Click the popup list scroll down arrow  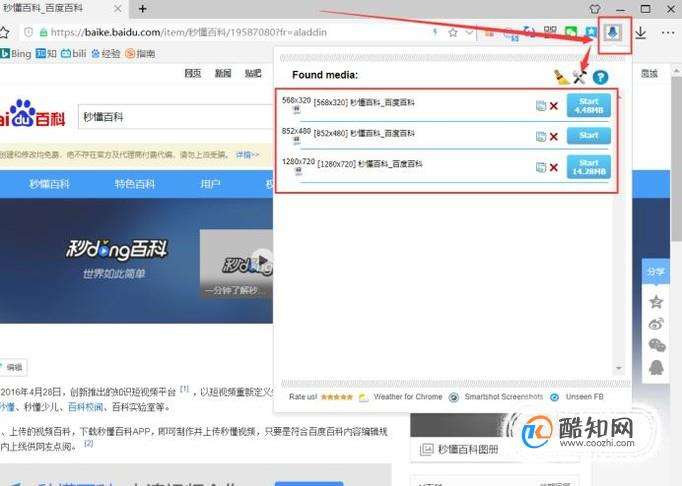[x=618, y=369]
